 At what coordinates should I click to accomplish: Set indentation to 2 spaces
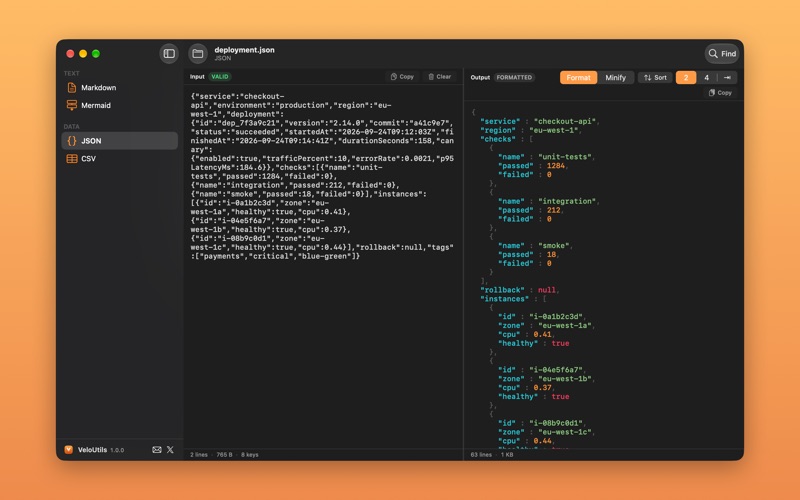pyautogui.click(x=686, y=78)
